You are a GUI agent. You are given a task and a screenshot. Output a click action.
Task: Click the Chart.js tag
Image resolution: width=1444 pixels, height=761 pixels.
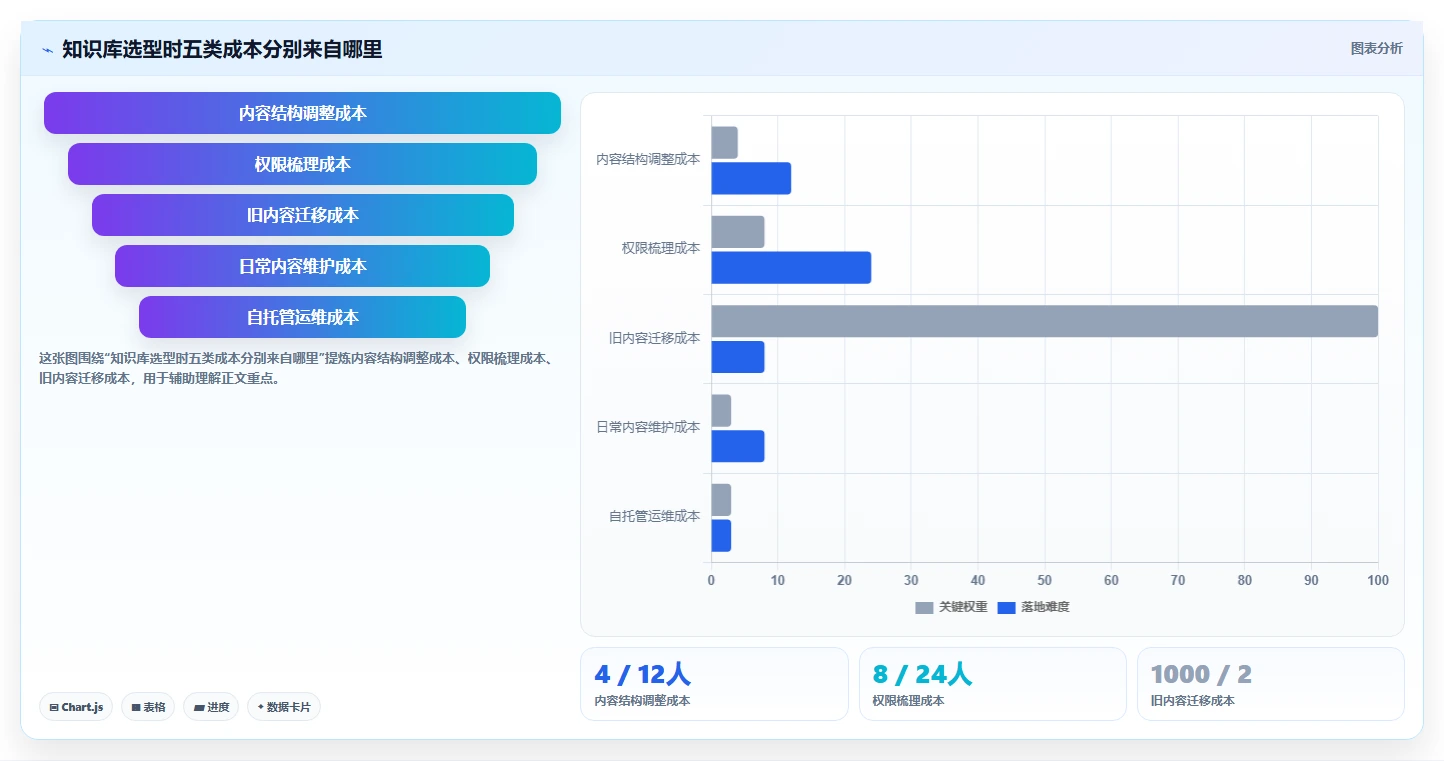tap(76, 707)
